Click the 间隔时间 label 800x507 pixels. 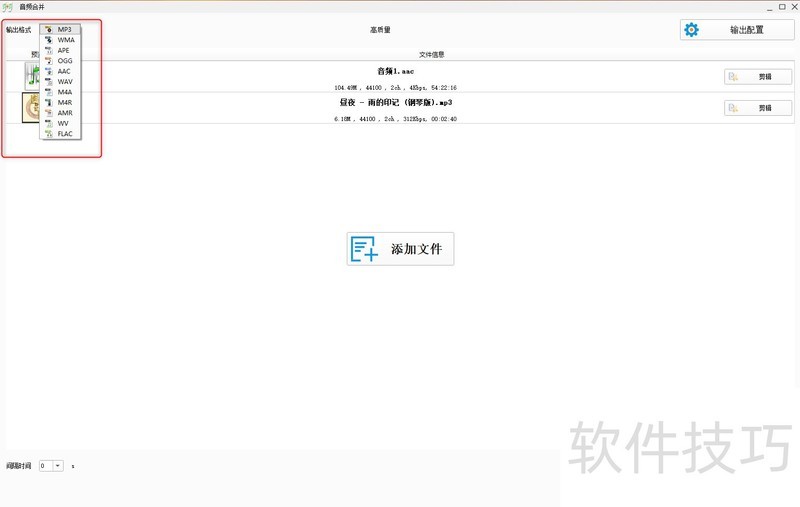pos(18,466)
